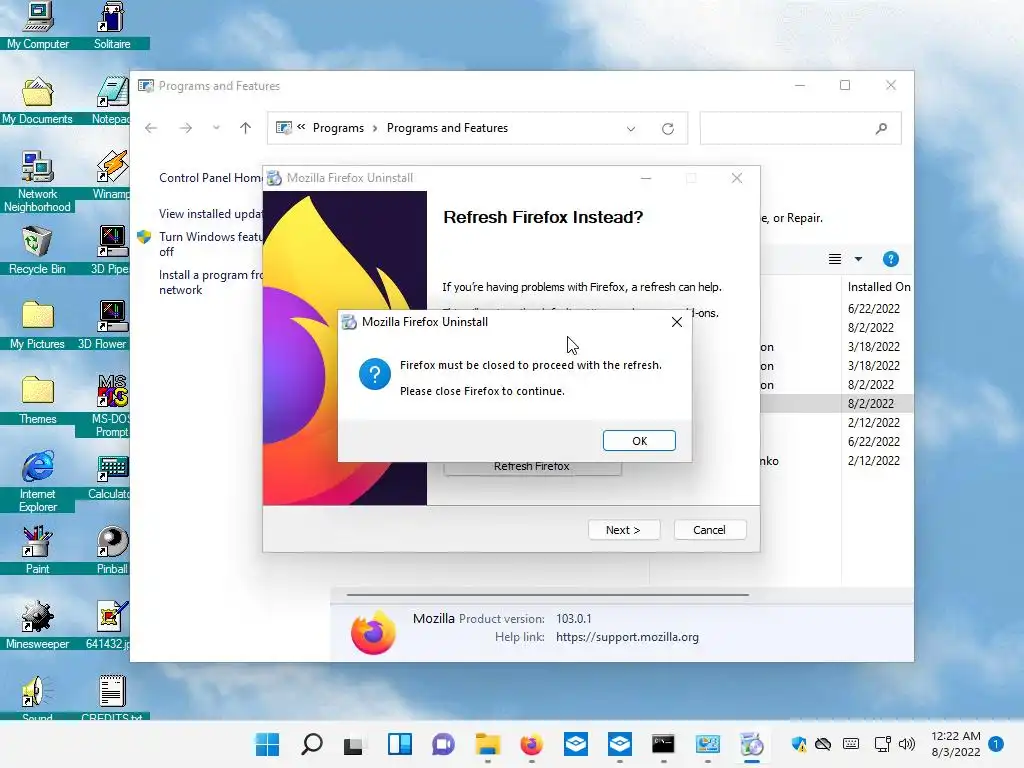
Task: Open the volume tray icon
Action: coord(906,744)
